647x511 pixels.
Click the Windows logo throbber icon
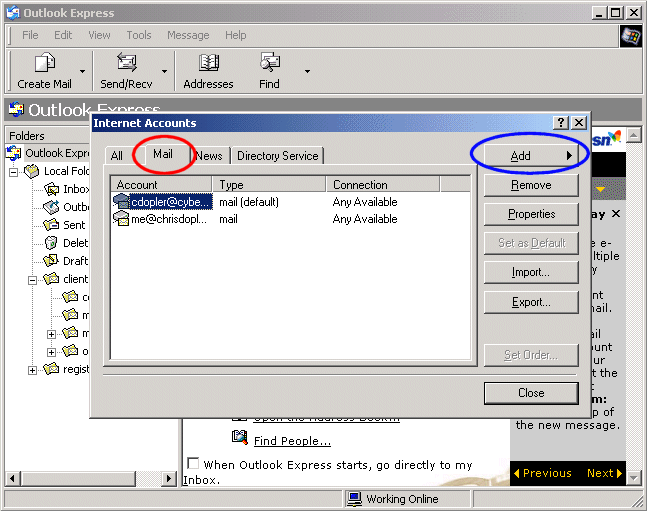pos(631,36)
